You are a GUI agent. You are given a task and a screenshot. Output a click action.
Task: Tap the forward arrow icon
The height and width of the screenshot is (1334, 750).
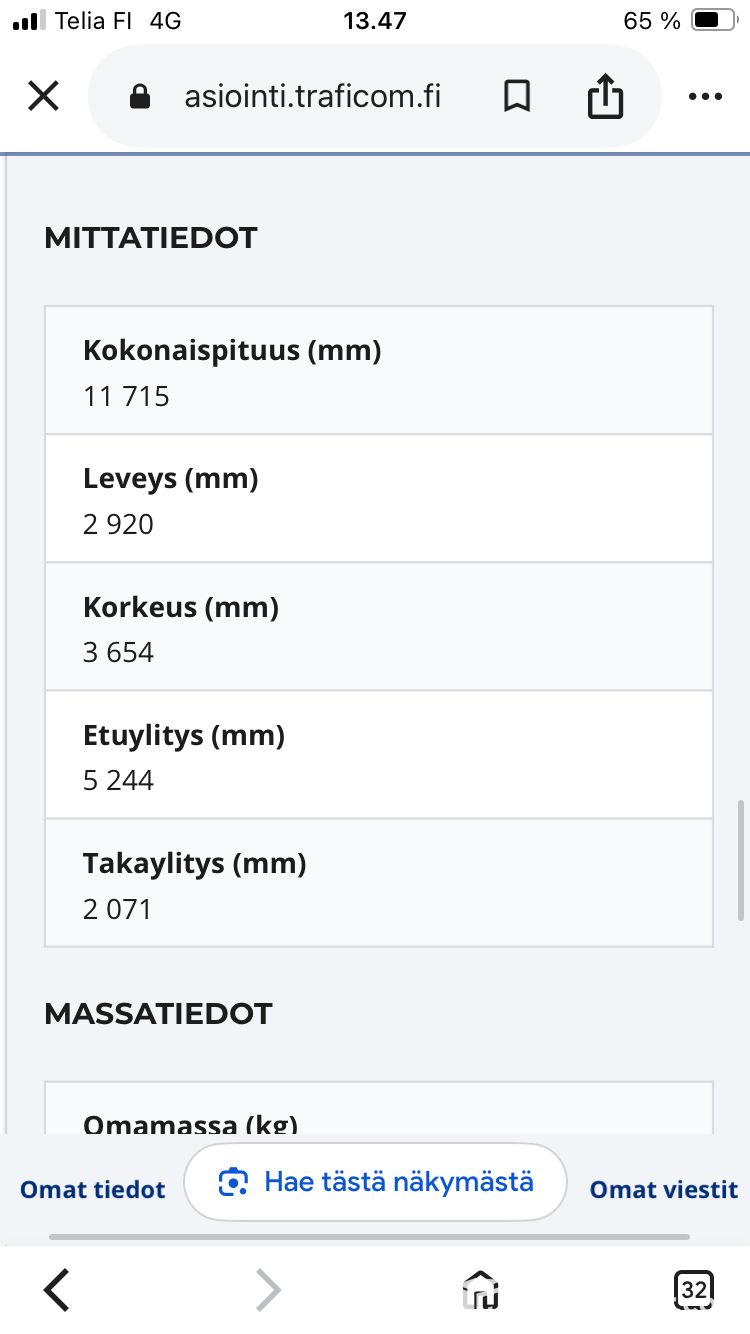(268, 1290)
